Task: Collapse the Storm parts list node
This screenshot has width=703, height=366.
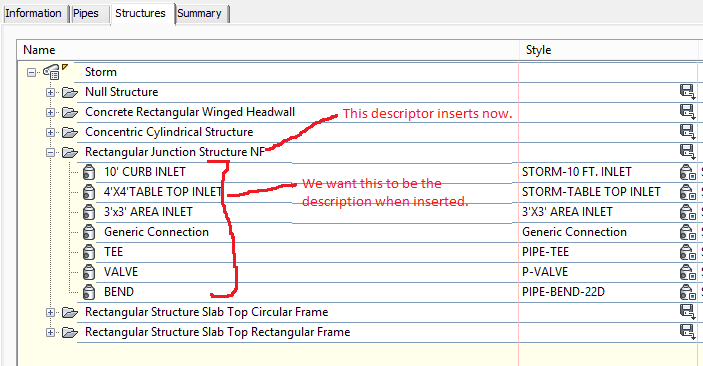Action: click(31, 72)
